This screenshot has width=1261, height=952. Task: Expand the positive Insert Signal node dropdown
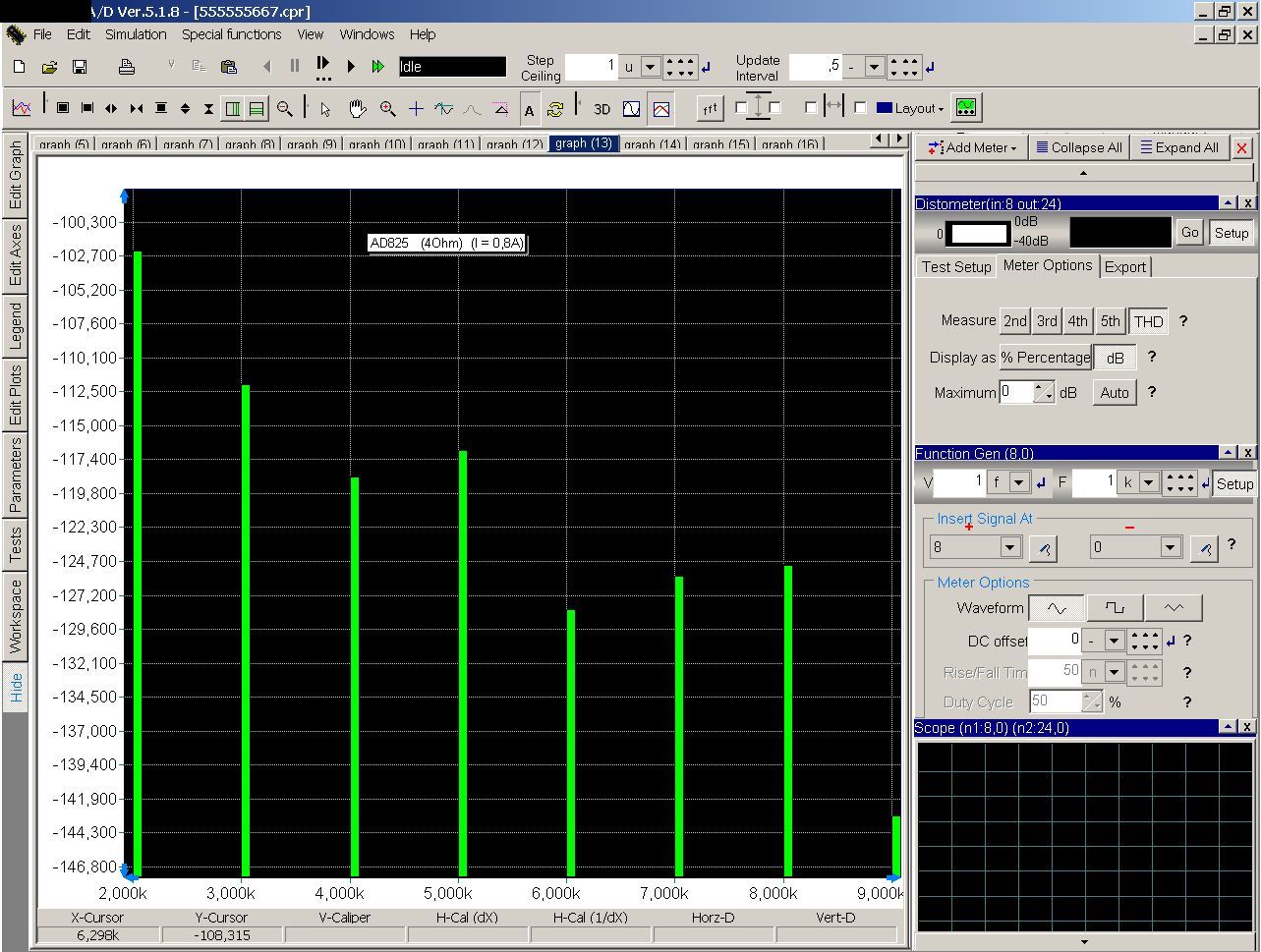click(1009, 547)
